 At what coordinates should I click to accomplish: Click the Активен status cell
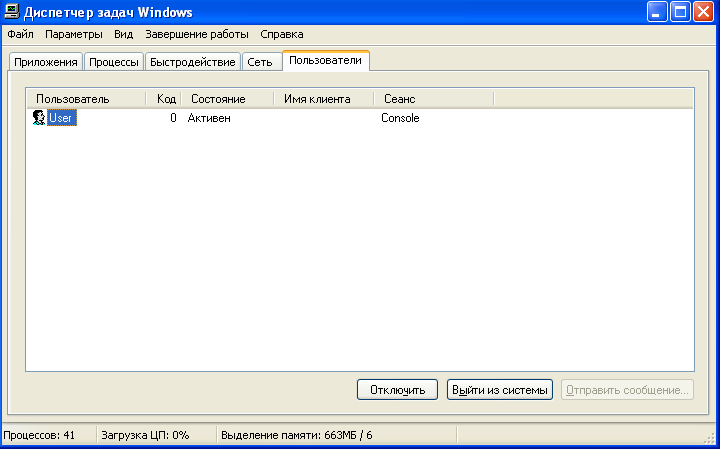pyautogui.click(x=209, y=118)
